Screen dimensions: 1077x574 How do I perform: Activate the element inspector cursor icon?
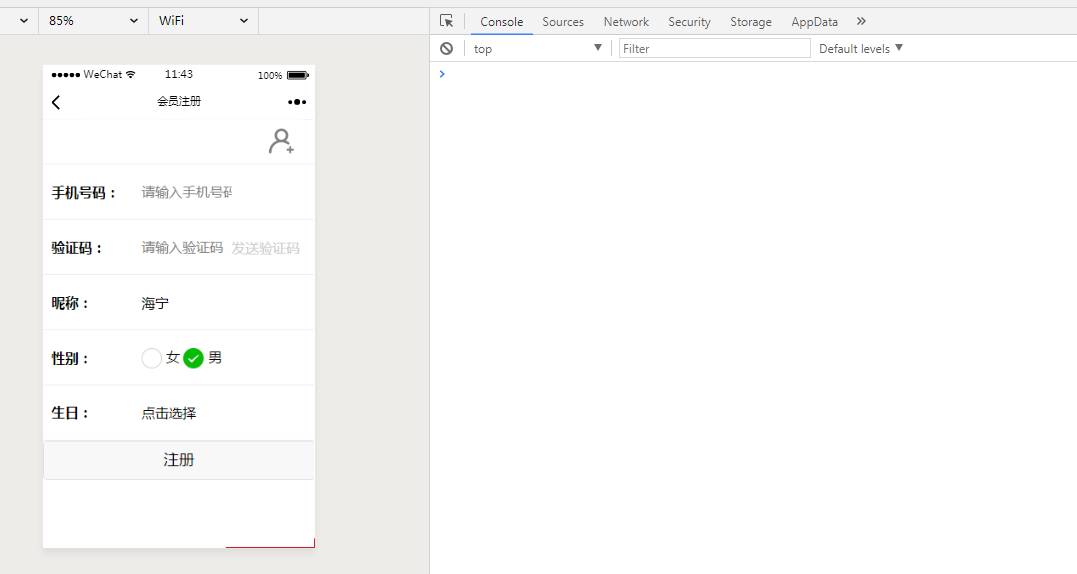pos(446,21)
